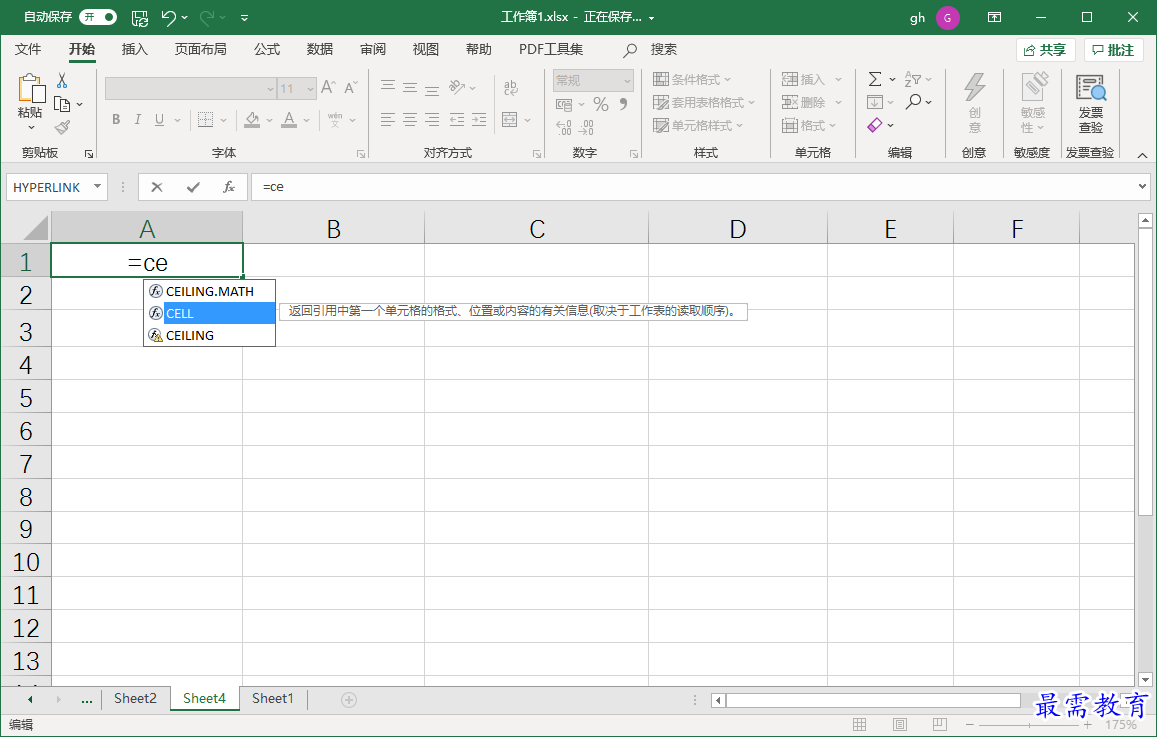This screenshot has height=737, width=1157.
Task: Click the 批注 comments button
Action: (1113, 50)
